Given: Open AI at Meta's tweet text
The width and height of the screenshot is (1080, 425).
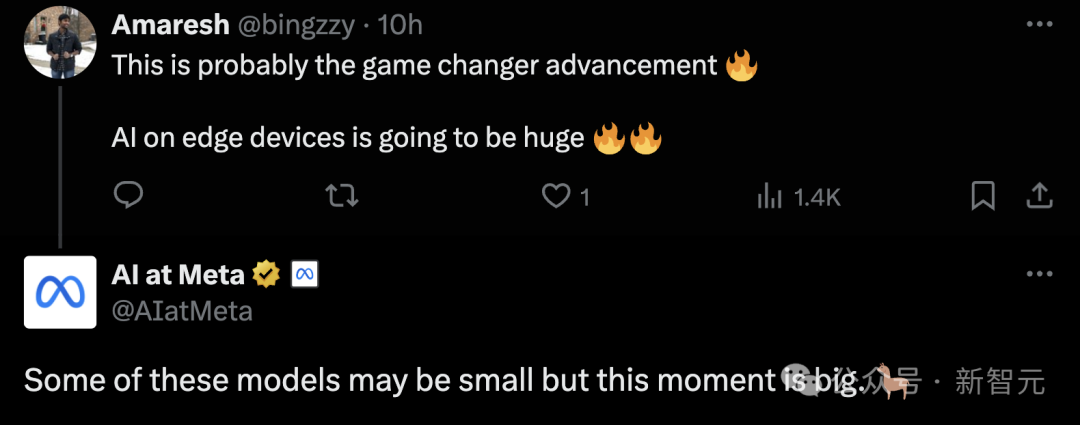Looking at the screenshot, I should [x=444, y=381].
